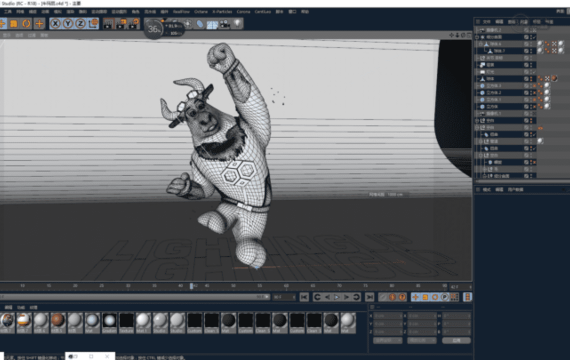This screenshot has height=360, width=570.
Task: Toggle the X axis lock
Action: click(x=55, y=24)
